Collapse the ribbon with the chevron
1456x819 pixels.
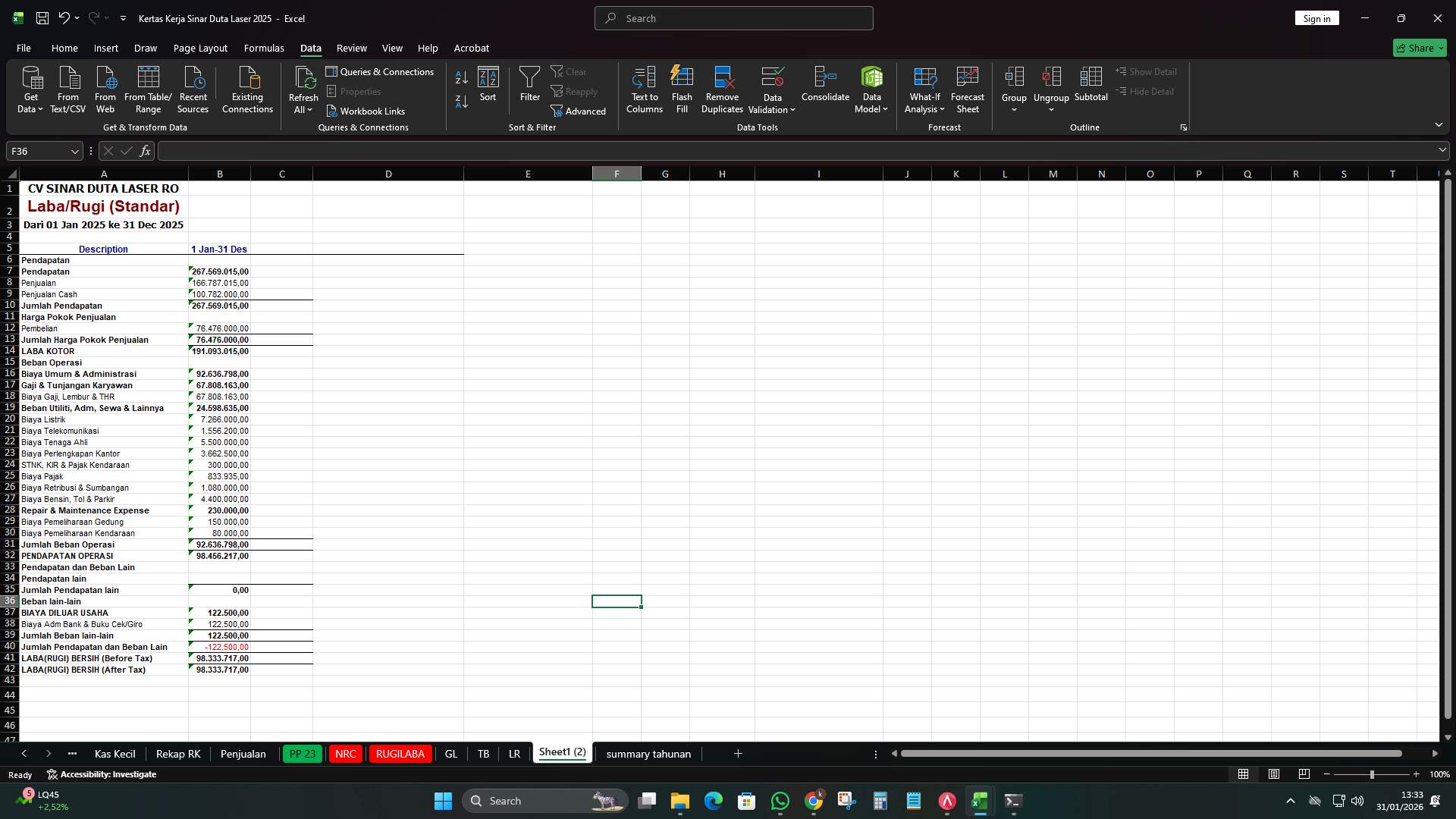tap(1439, 124)
